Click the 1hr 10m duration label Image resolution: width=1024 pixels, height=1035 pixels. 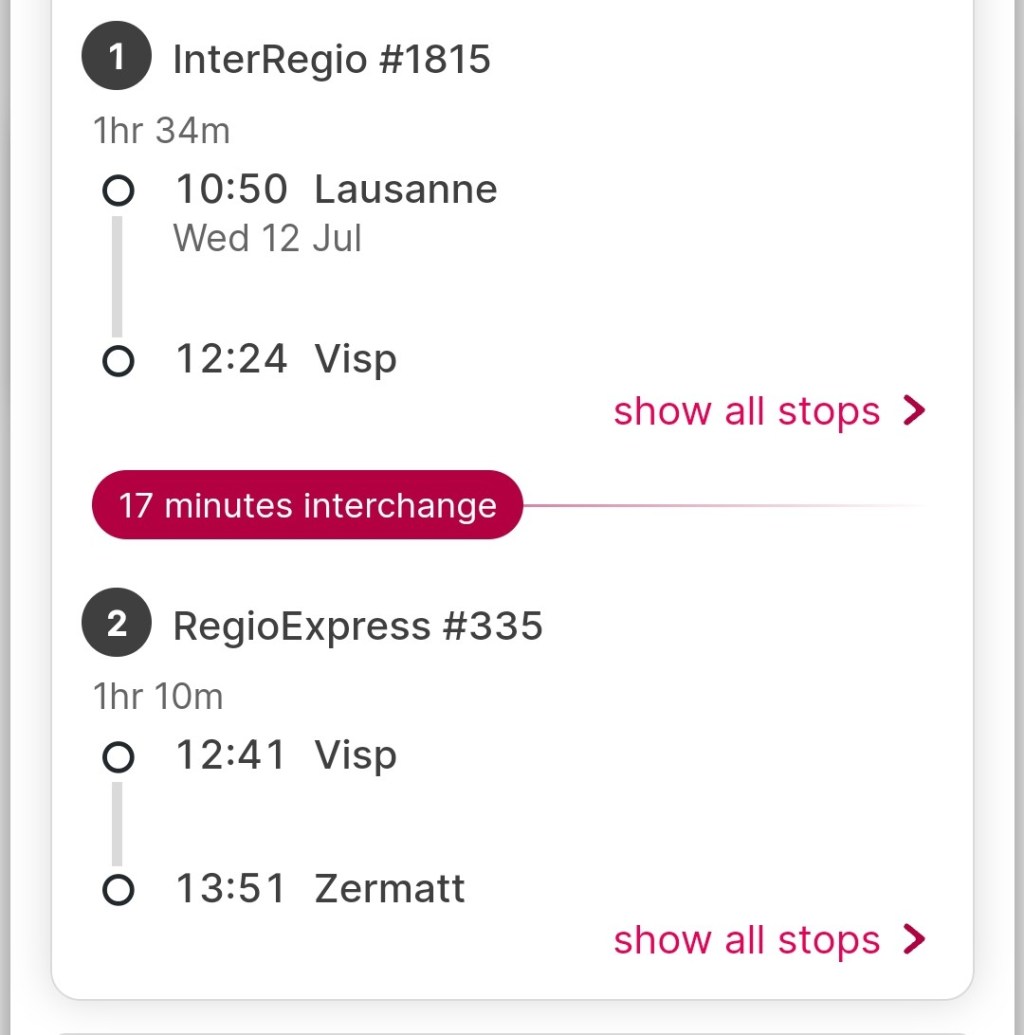(x=158, y=696)
